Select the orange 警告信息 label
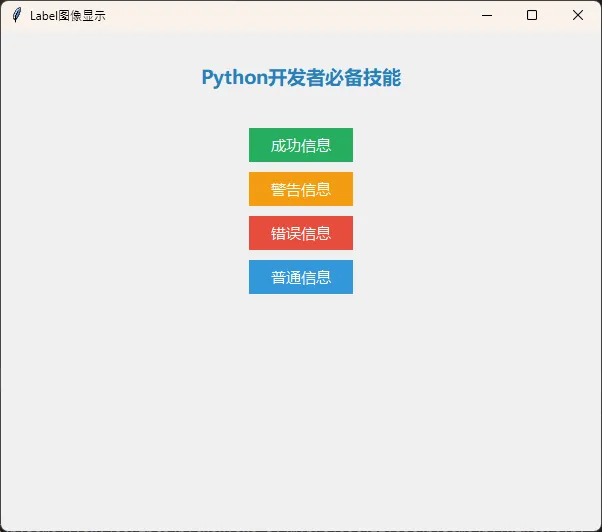Viewport: 602px width, 532px height. pyautogui.click(x=300, y=189)
